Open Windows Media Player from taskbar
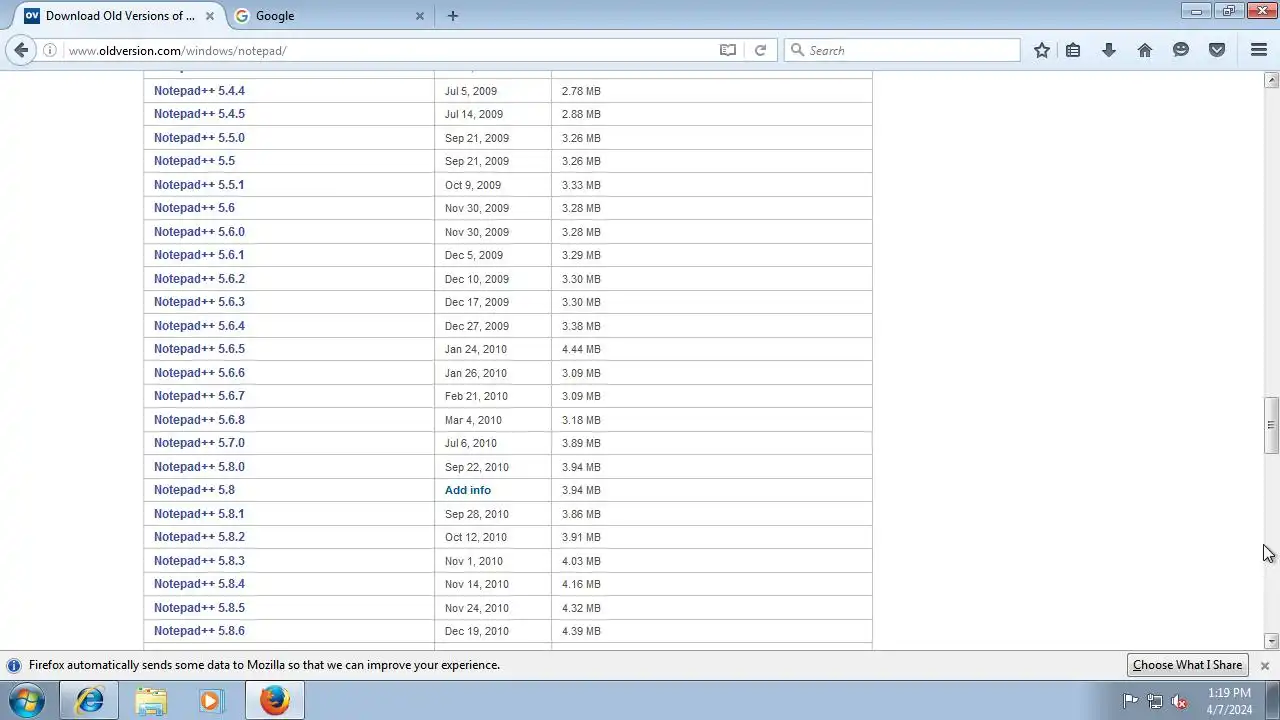 211,701
